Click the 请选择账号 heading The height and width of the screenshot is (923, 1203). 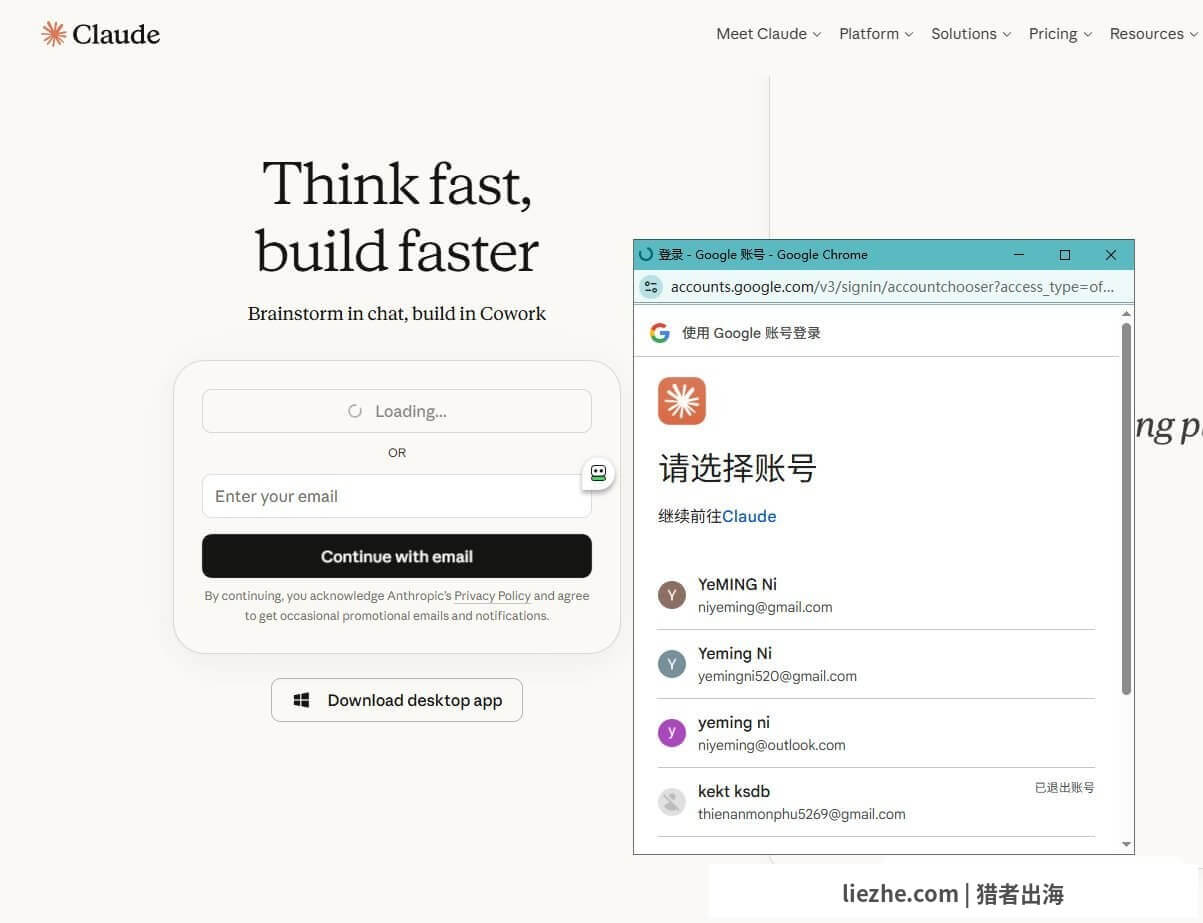737,468
